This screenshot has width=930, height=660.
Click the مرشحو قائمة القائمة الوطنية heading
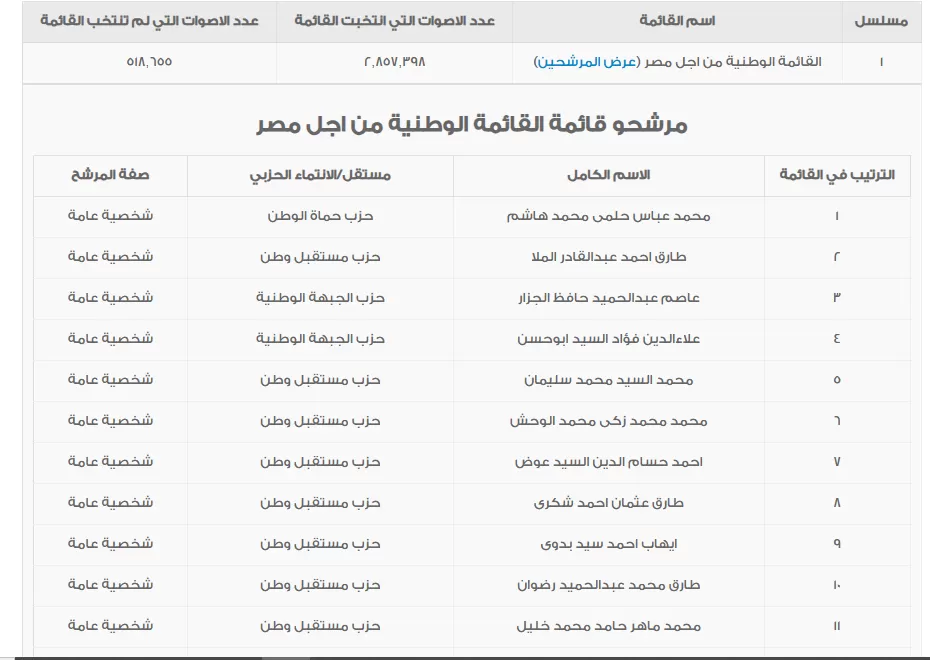(x=471, y=125)
